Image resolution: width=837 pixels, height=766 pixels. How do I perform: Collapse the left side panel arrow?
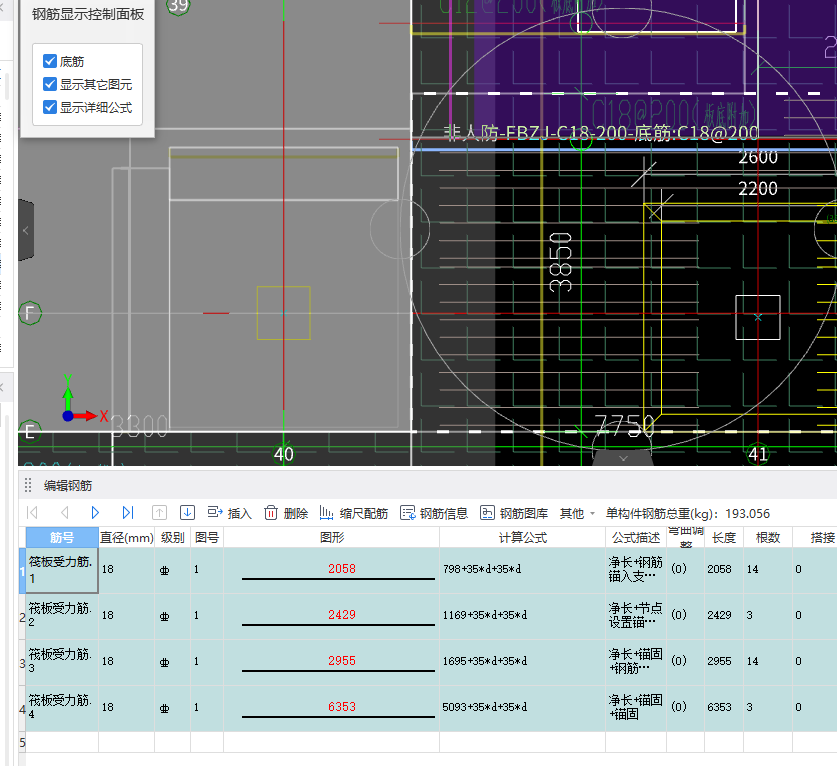tap(26, 231)
